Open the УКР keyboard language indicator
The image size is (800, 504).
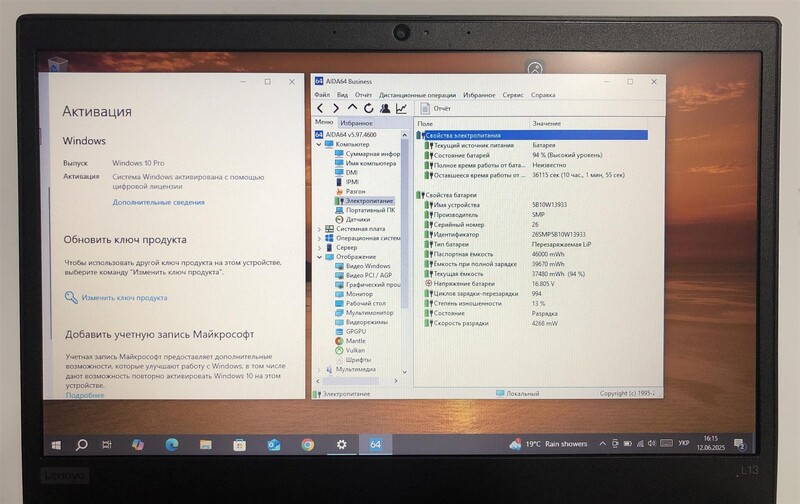[x=684, y=443]
